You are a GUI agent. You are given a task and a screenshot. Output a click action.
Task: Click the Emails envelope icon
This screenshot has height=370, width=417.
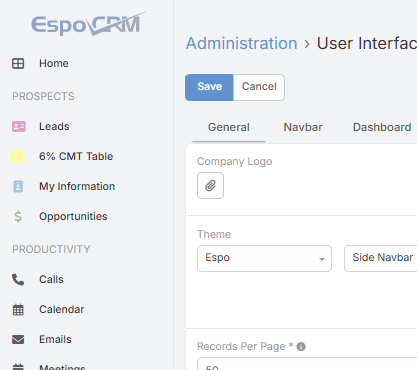[18, 339]
